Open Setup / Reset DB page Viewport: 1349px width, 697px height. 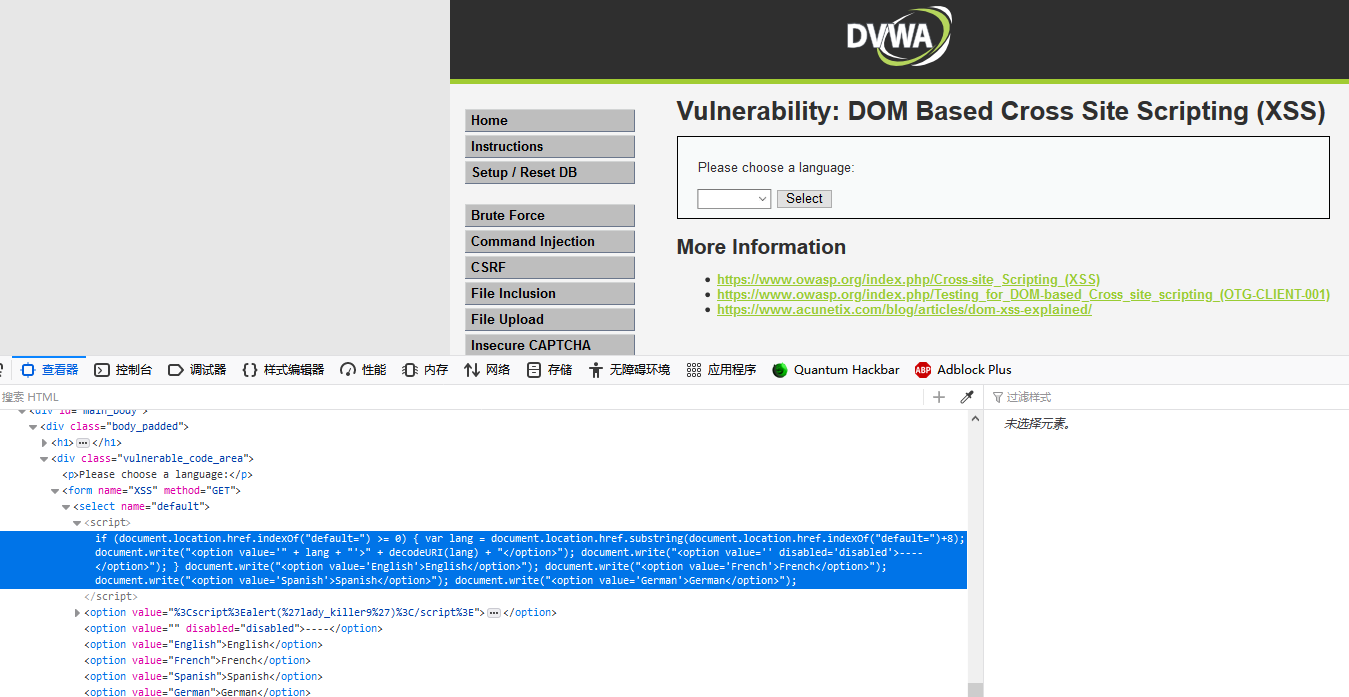550,172
